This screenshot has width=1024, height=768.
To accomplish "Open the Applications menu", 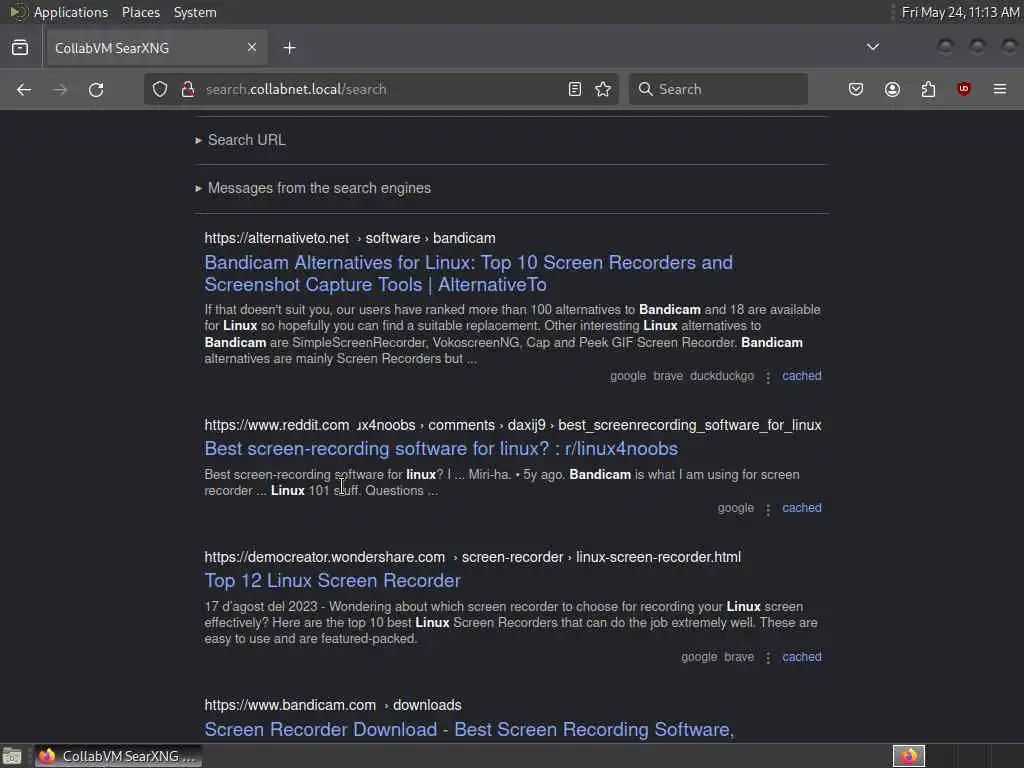I will pos(71,12).
